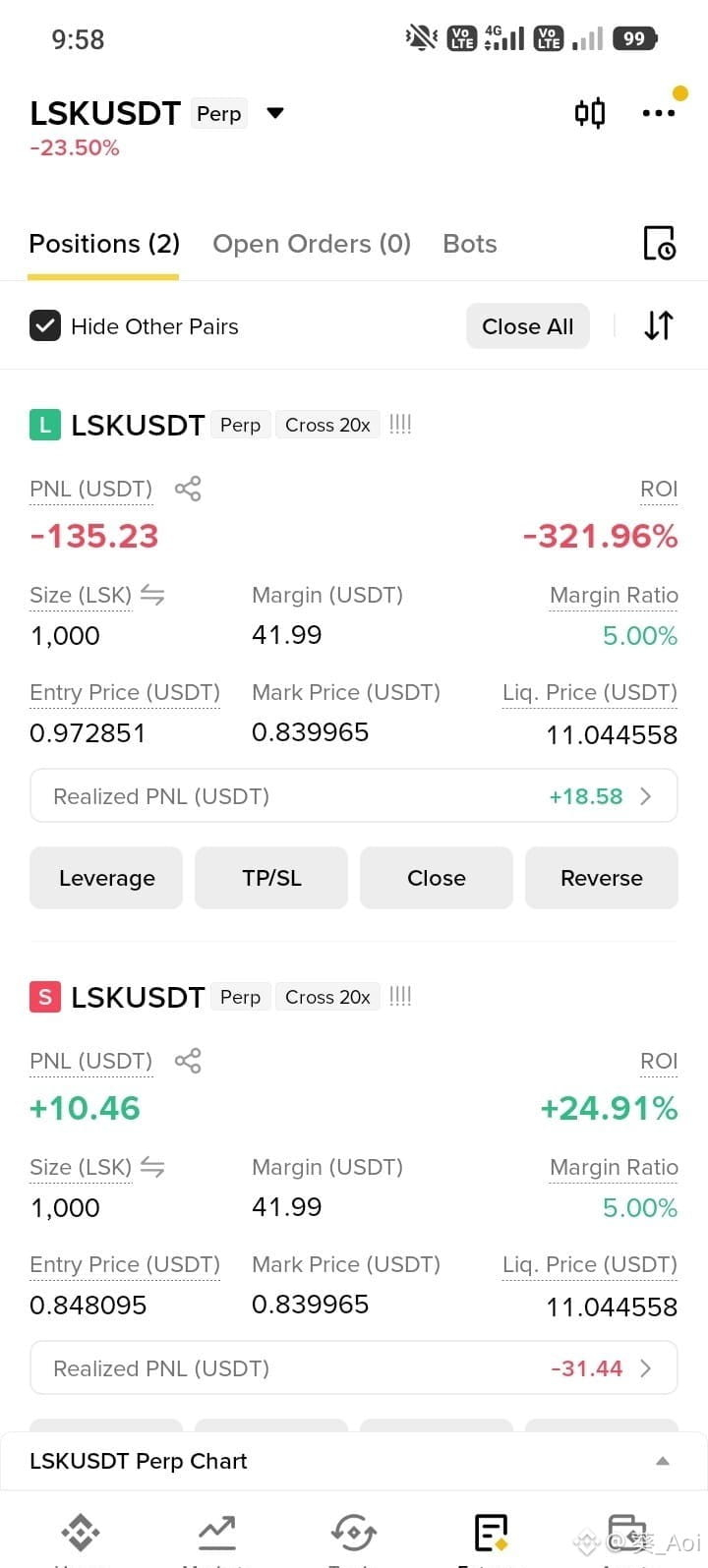This screenshot has width=708, height=1568.
Task: Switch to the Open Orders (0) tab
Action: [312, 244]
